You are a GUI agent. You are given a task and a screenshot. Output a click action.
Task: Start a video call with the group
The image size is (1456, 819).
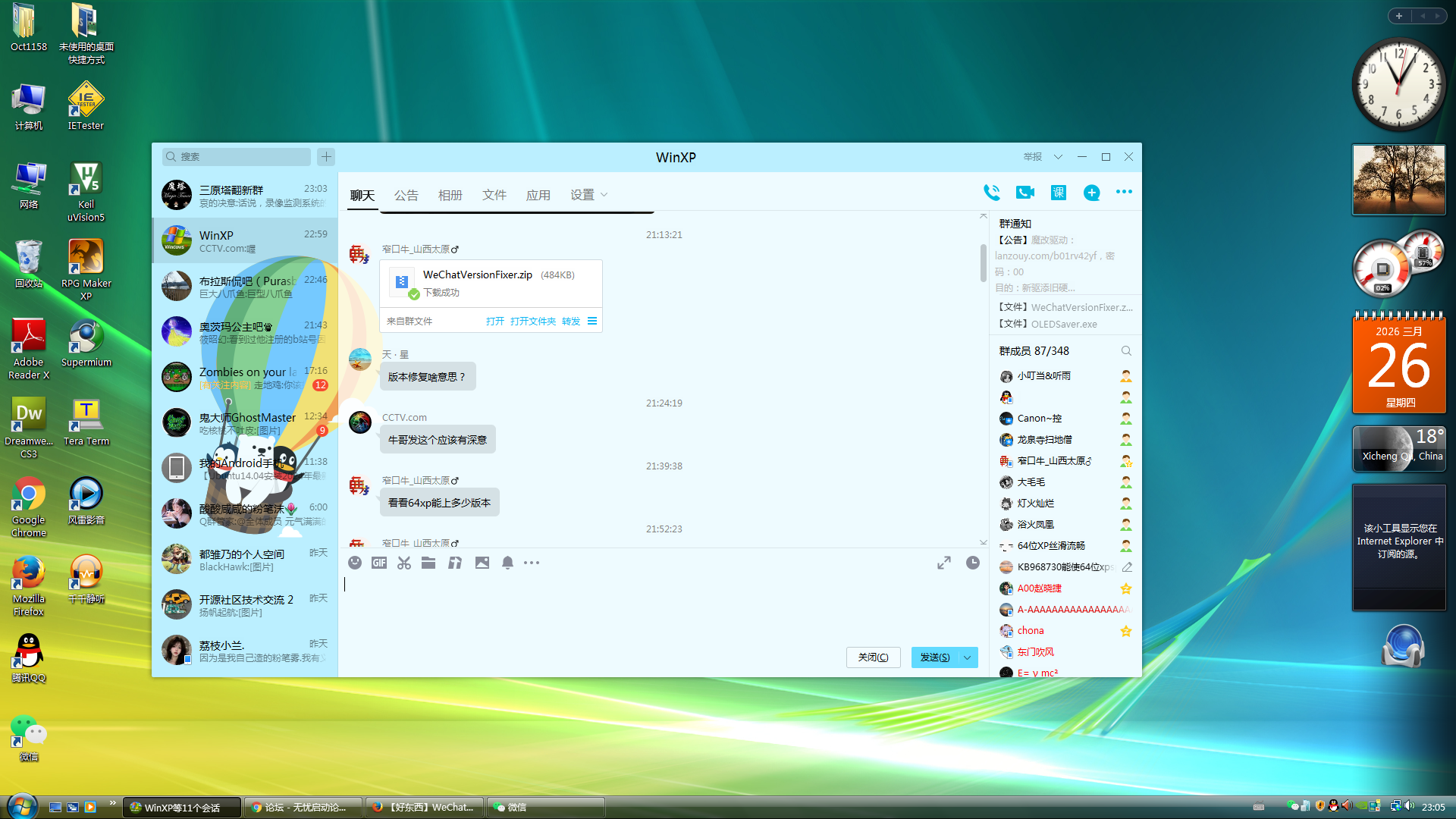click(1025, 193)
